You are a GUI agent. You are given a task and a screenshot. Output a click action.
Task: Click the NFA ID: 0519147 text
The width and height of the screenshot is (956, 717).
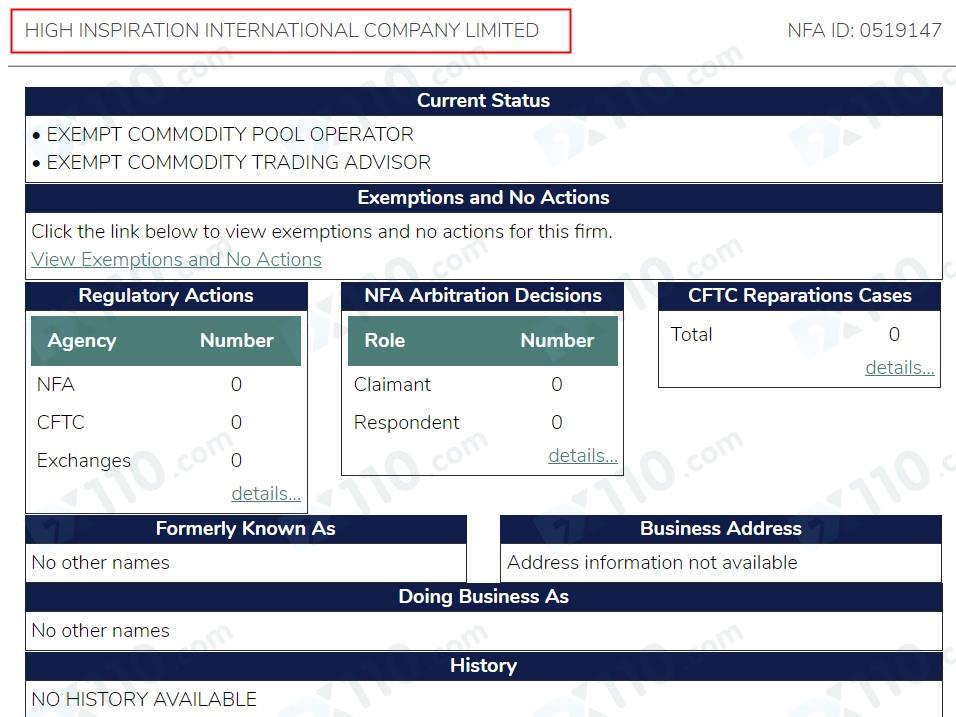[865, 30]
